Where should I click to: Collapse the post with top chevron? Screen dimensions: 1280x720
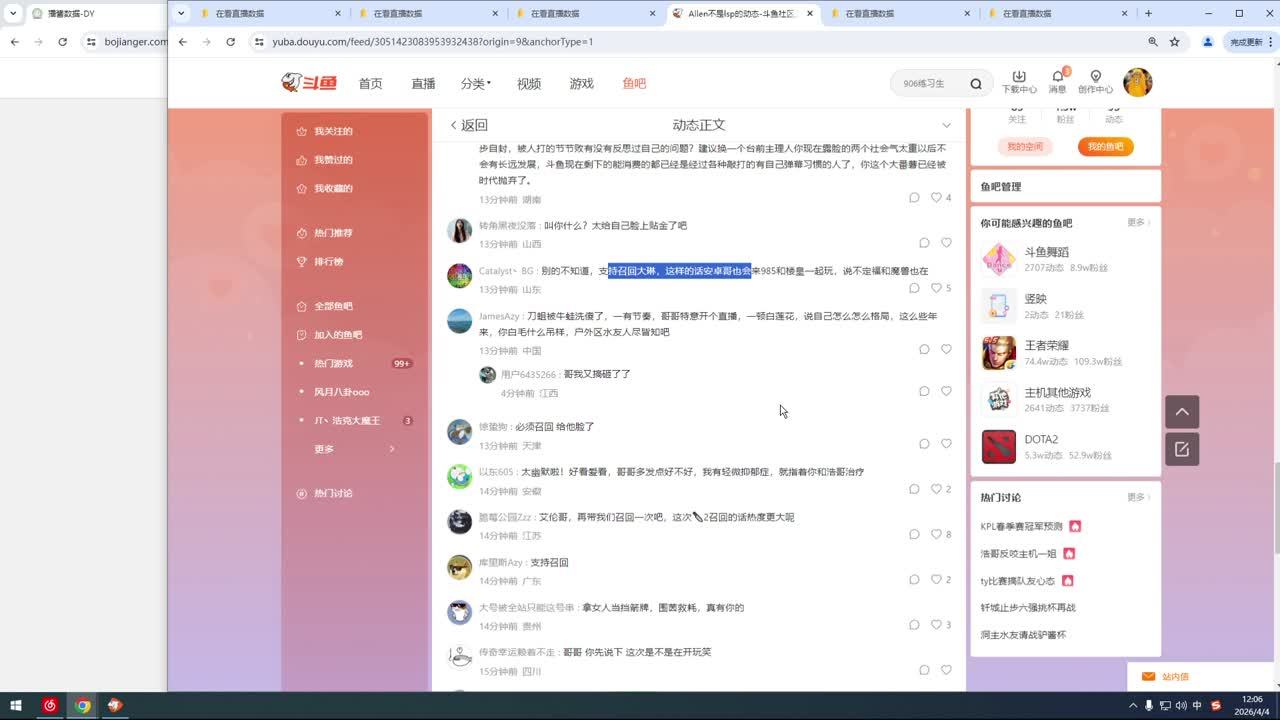tap(946, 125)
